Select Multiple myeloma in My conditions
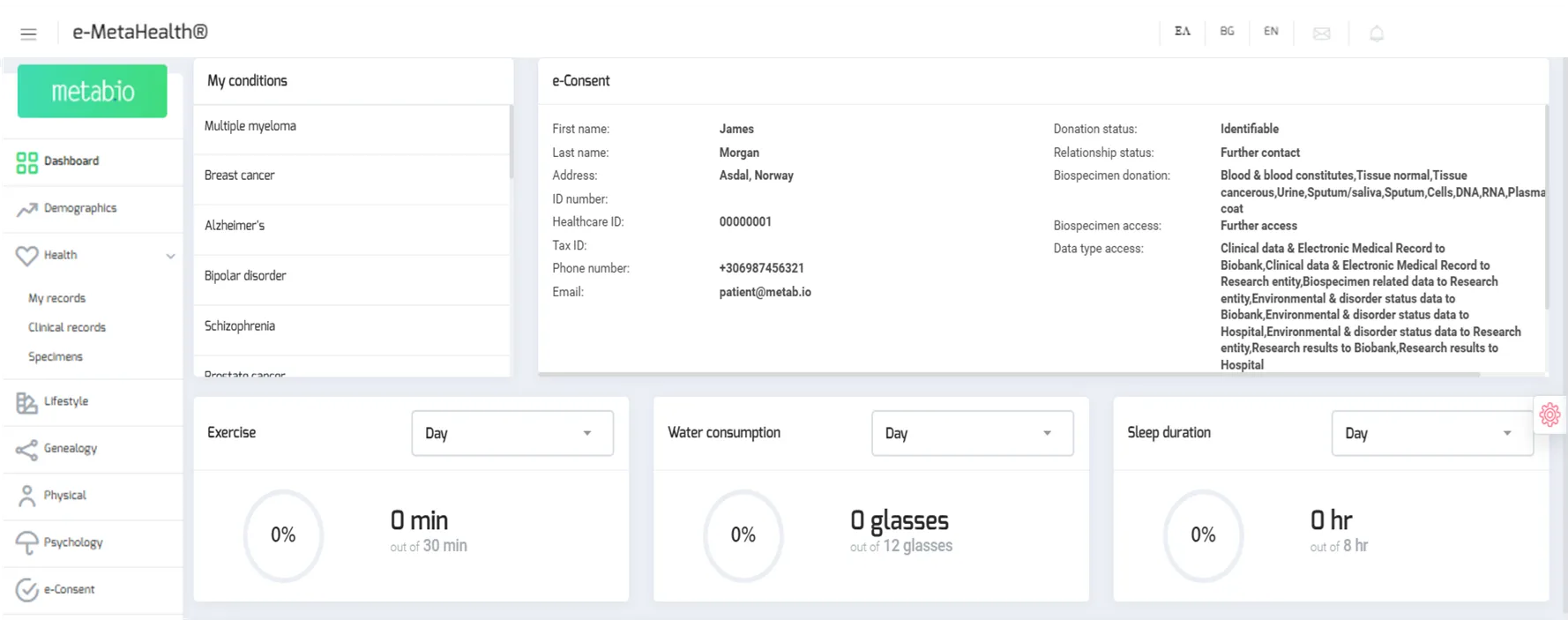Image resolution: width=1568 pixels, height=620 pixels. (x=250, y=126)
